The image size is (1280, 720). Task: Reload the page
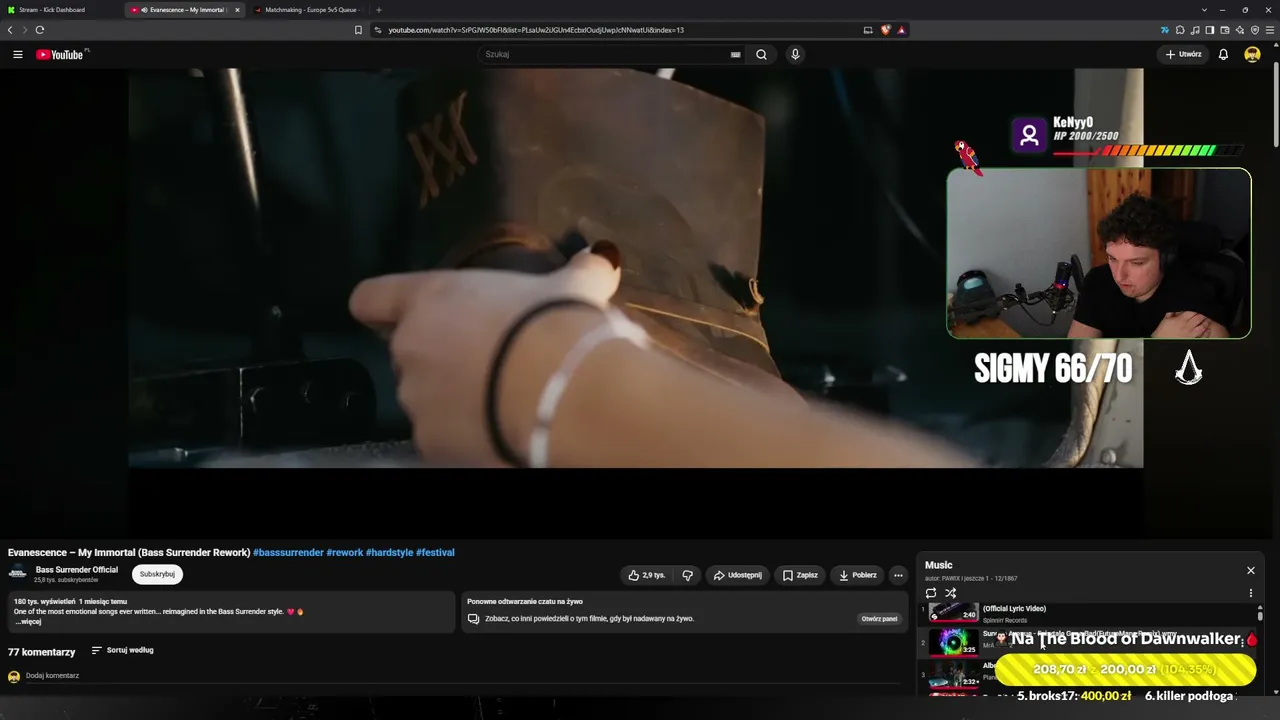point(40,30)
